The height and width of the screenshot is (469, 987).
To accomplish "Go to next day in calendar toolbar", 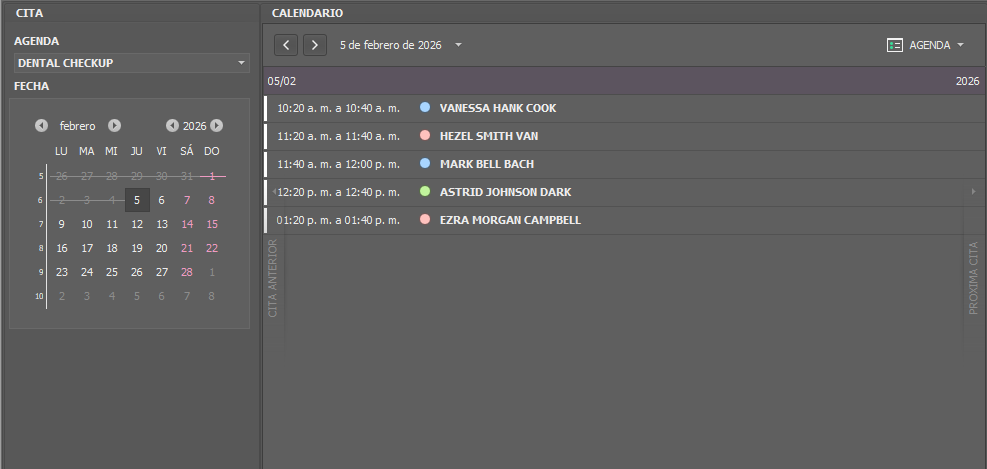I will [315, 45].
